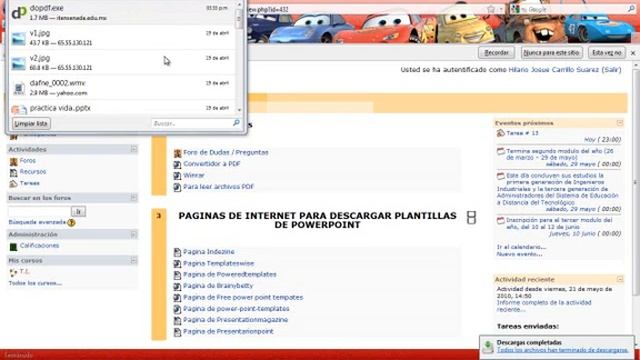Click the Recursos icon in Actividades

[x=13, y=173]
